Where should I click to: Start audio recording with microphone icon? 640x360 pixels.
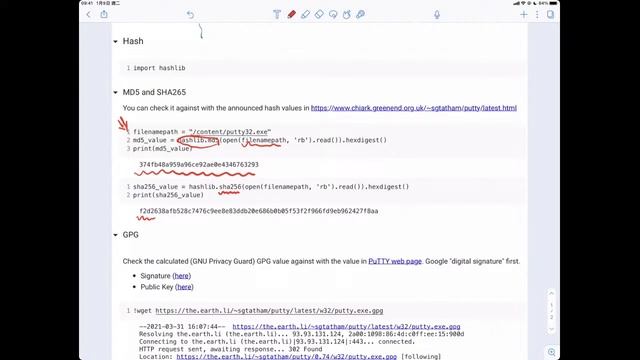[x=437, y=15]
